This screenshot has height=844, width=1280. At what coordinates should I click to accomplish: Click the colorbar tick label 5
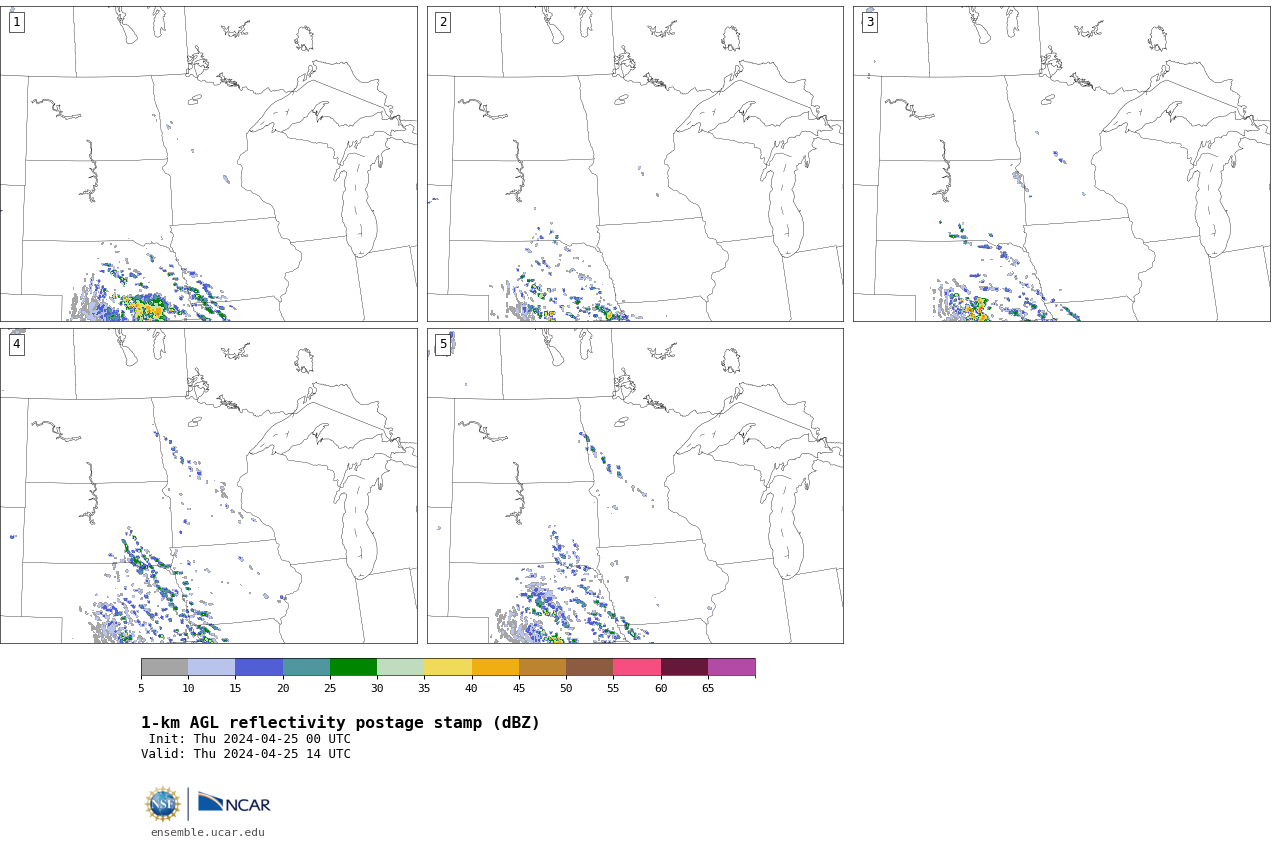(141, 688)
